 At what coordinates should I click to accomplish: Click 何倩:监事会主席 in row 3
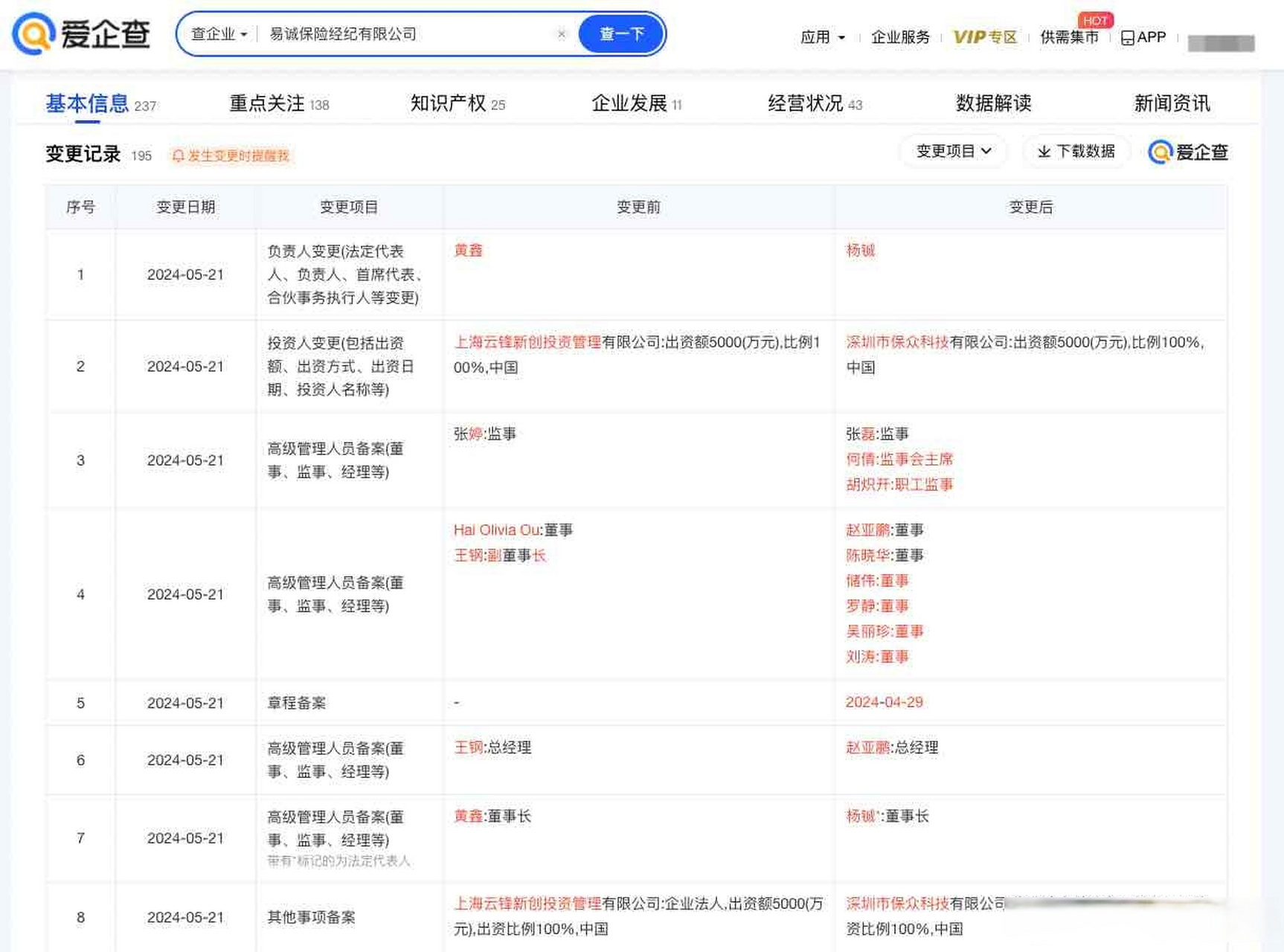(x=899, y=459)
